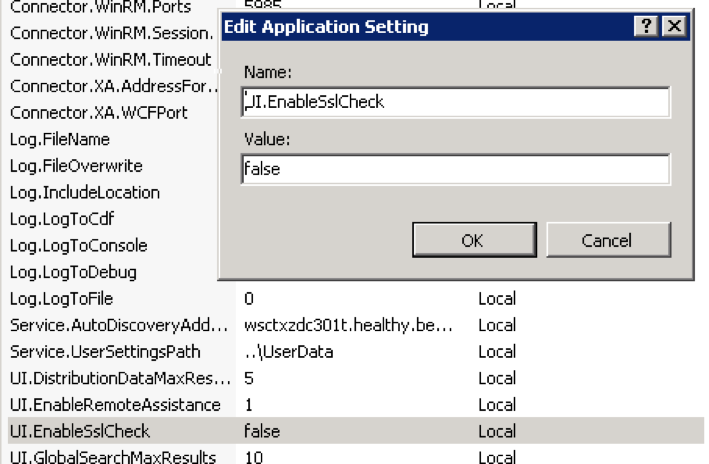
Task: Cancel the Edit Application Setting dialog
Action: [x=607, y=240]
